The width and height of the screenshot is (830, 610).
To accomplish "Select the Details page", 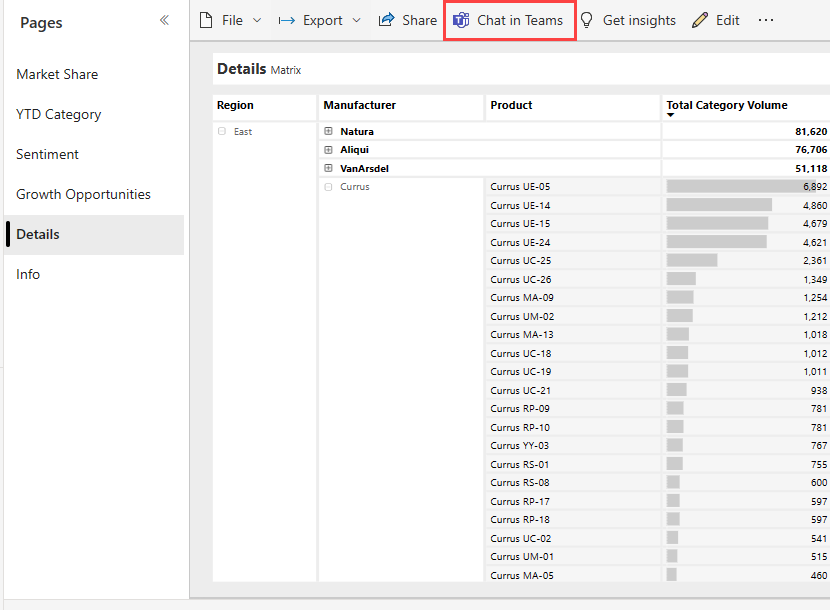I will (x=94, y=235).
